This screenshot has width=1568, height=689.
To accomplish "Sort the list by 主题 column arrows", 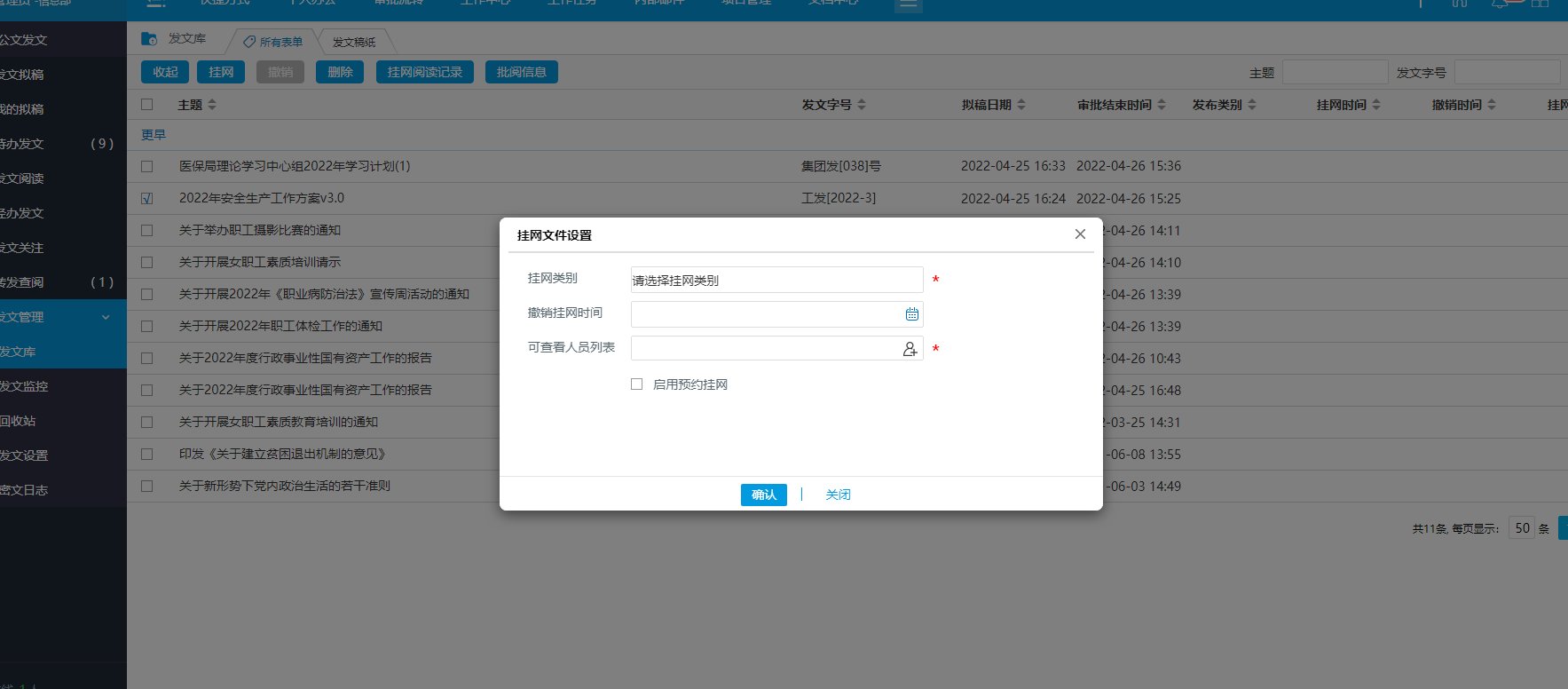I will coord(212,105).
